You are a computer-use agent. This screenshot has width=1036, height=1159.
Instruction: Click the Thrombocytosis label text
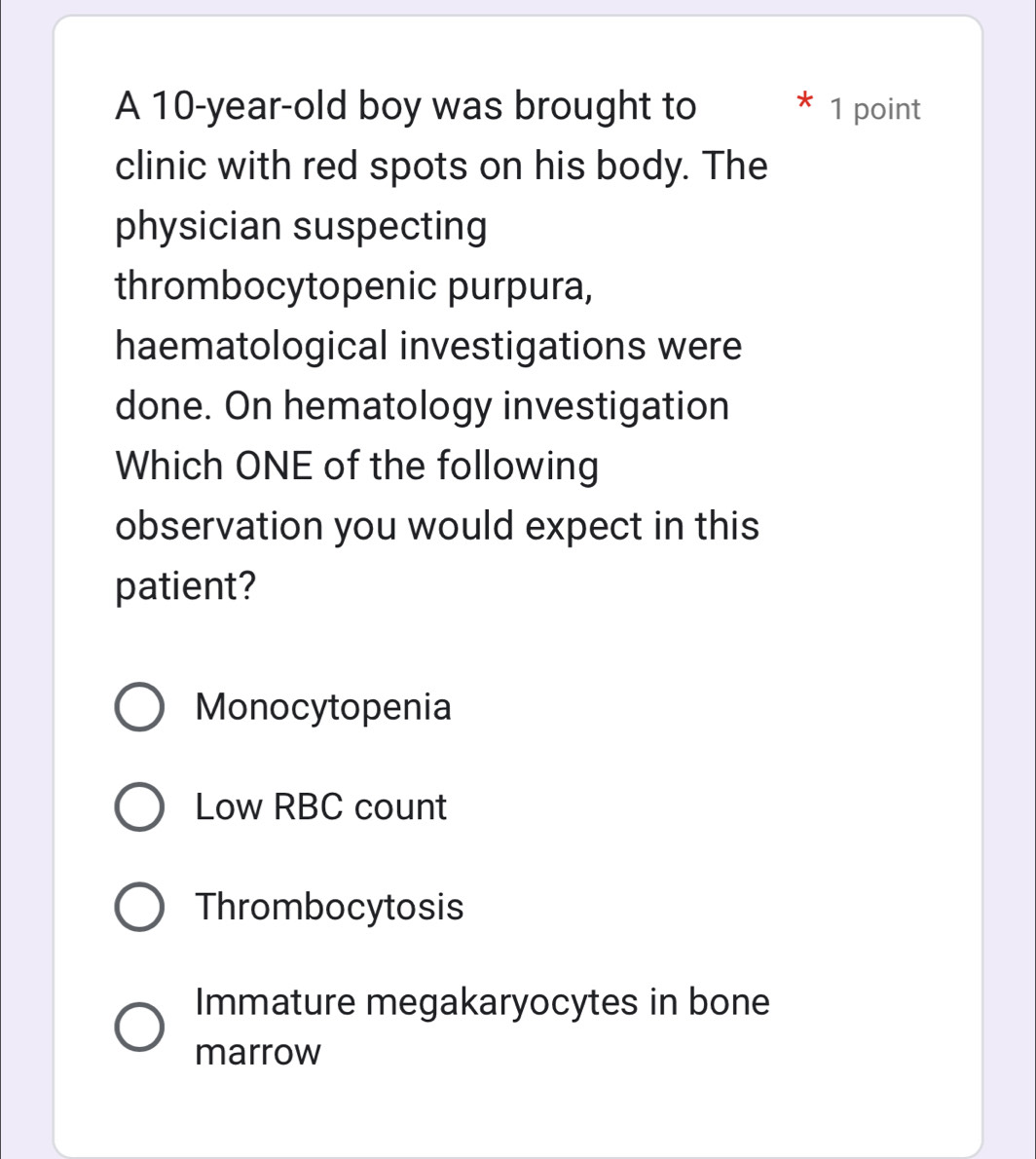(330, 907)
